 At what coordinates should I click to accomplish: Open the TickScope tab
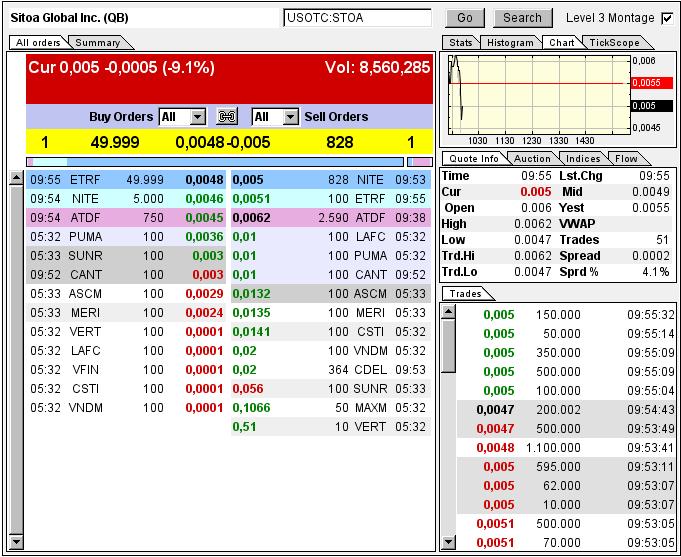pos(614,43)
